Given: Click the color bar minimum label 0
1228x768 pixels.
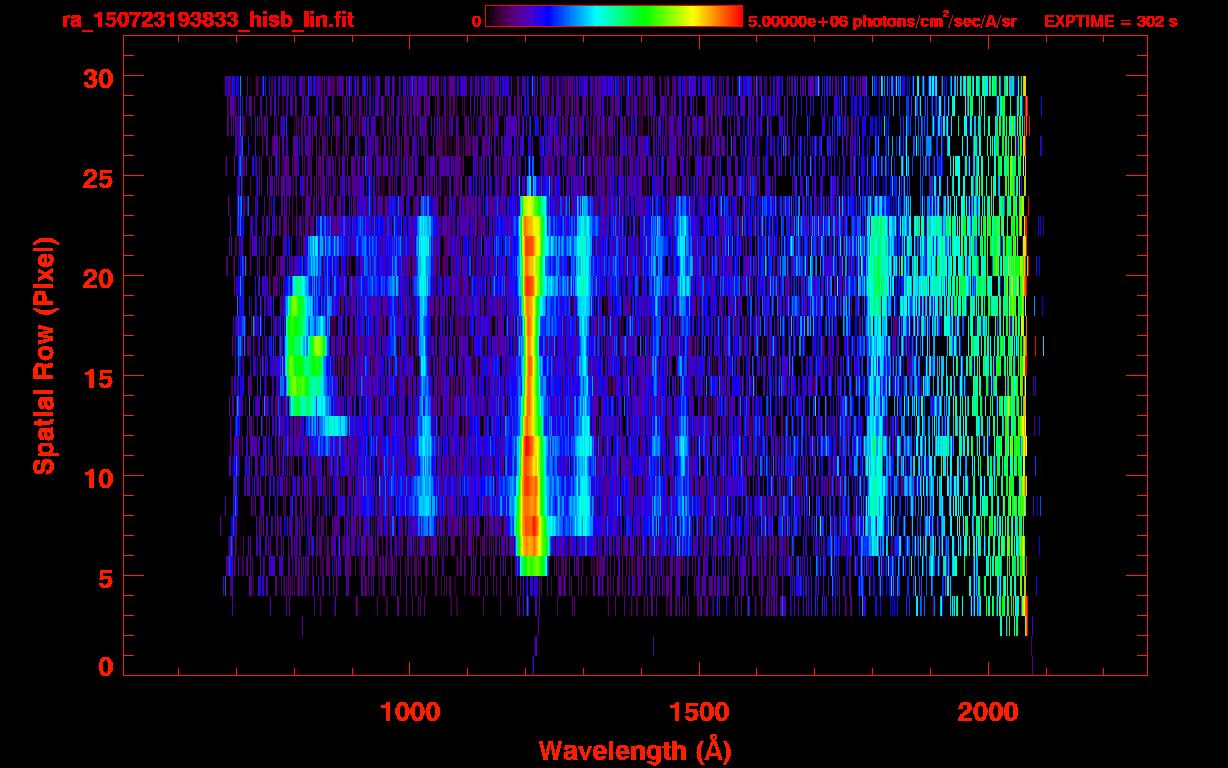Looking at the screenshot, I should coord(476,21).
